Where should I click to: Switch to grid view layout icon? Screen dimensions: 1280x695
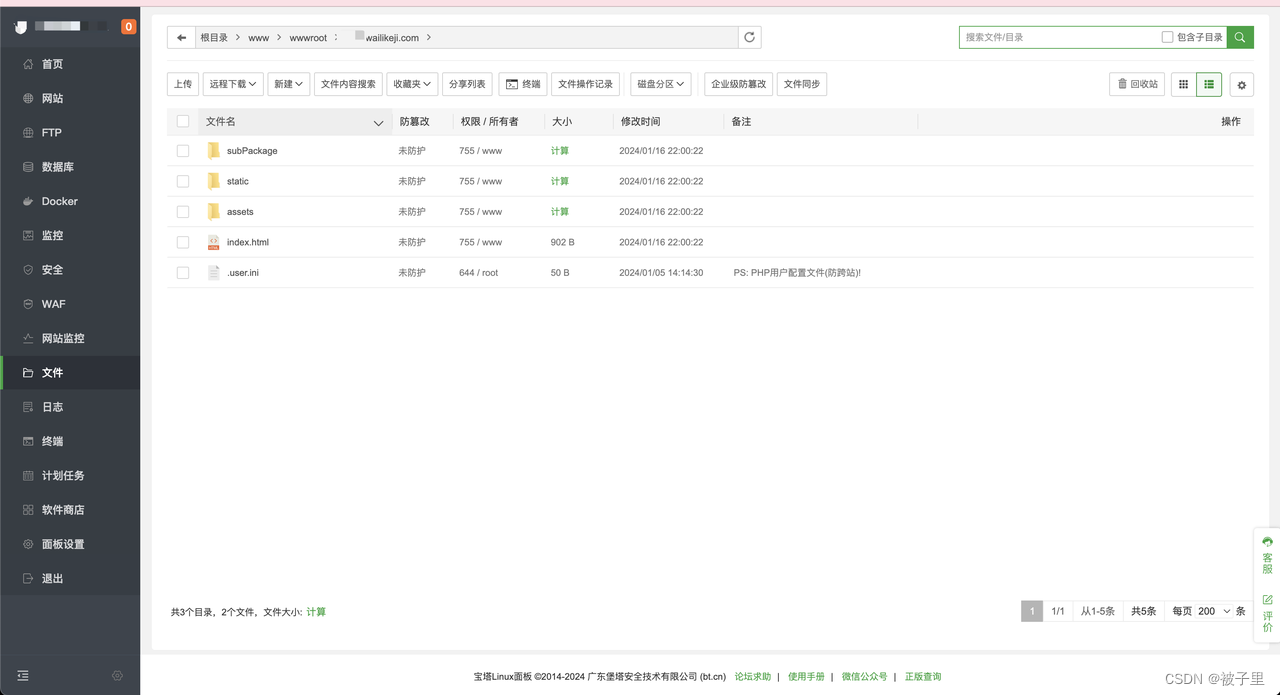coord(1183,84)
